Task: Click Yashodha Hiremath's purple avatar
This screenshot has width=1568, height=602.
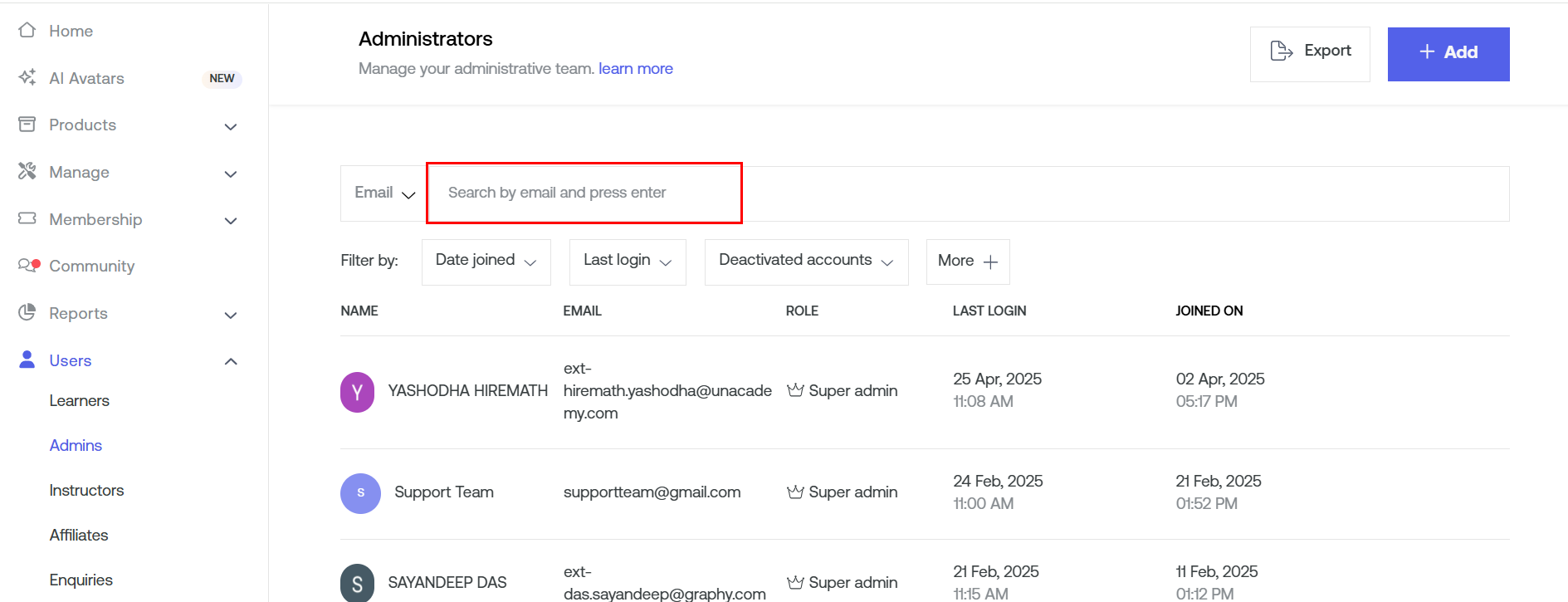Action: click(357, 392)
